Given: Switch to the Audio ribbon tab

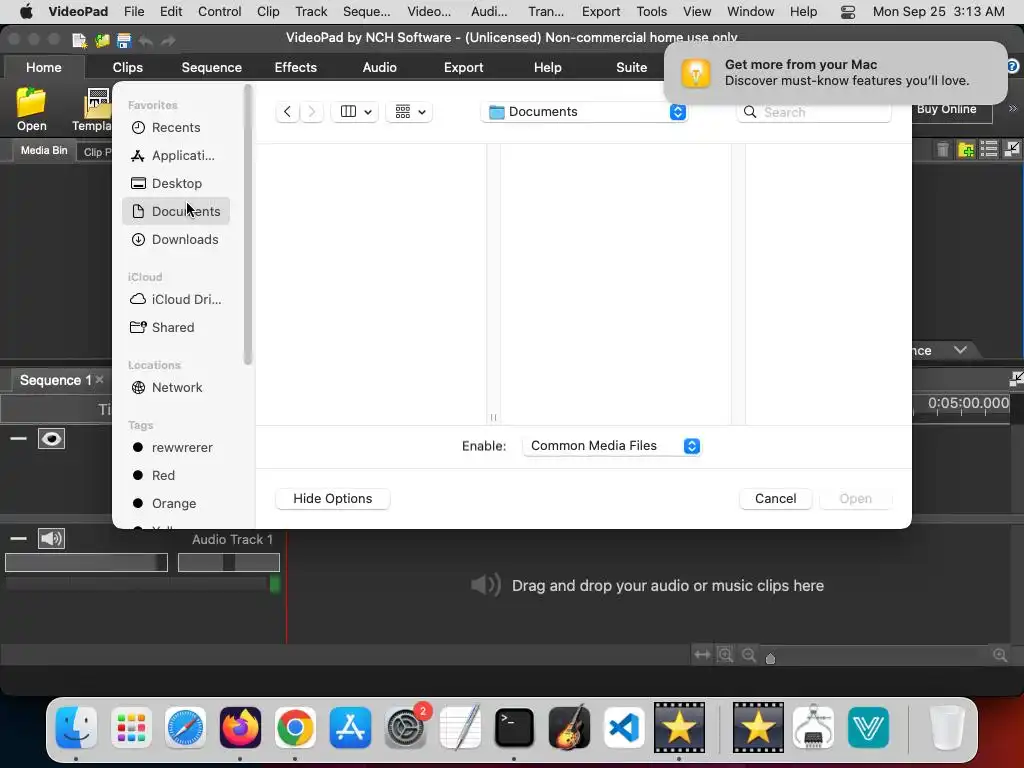Looking at the screenshot, I should point(379,67).
